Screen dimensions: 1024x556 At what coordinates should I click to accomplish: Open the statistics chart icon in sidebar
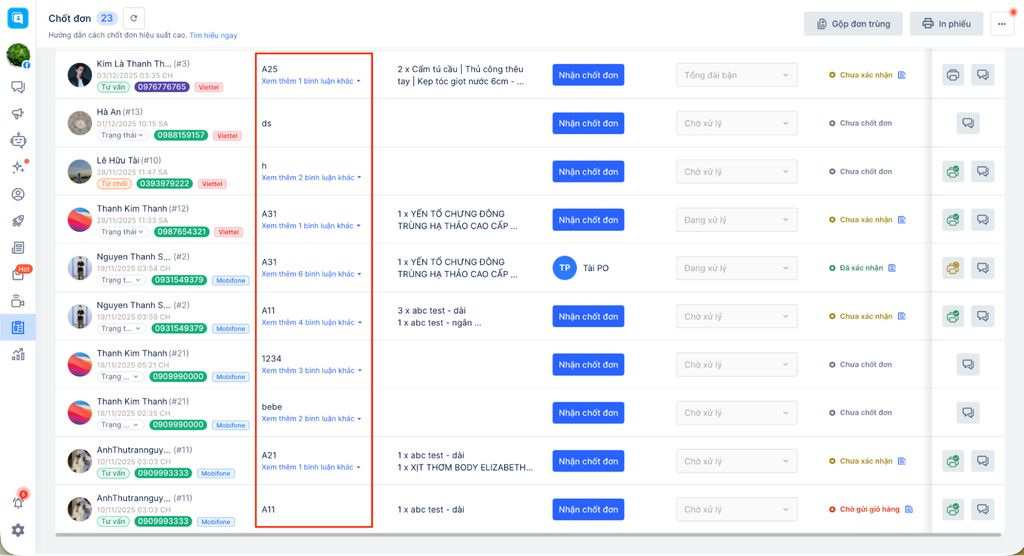pyautogui.click(x=18, y=354)
